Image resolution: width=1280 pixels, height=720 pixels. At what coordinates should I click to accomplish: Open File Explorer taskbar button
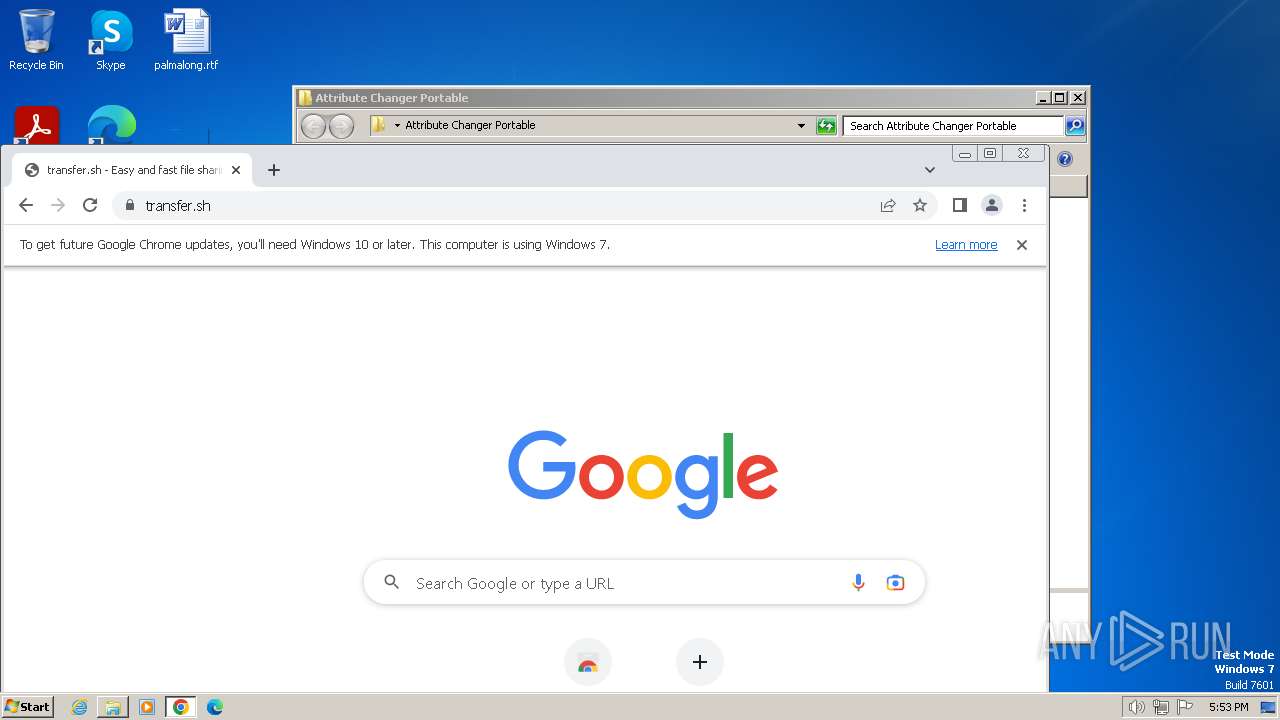(113, 707)
